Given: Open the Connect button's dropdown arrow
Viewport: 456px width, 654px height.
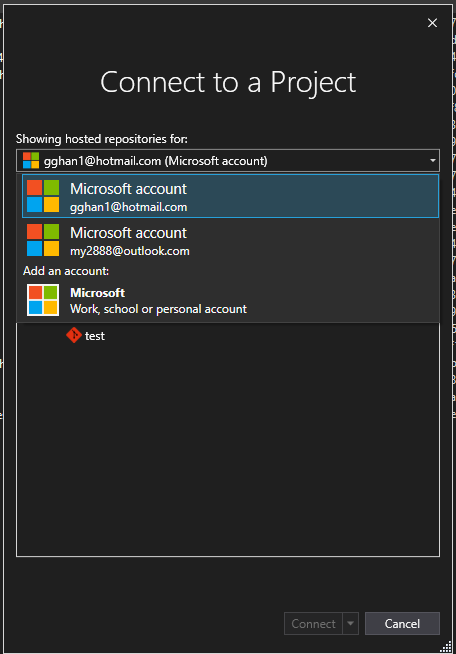Looking at the screenshot, I should pos(350,624).
